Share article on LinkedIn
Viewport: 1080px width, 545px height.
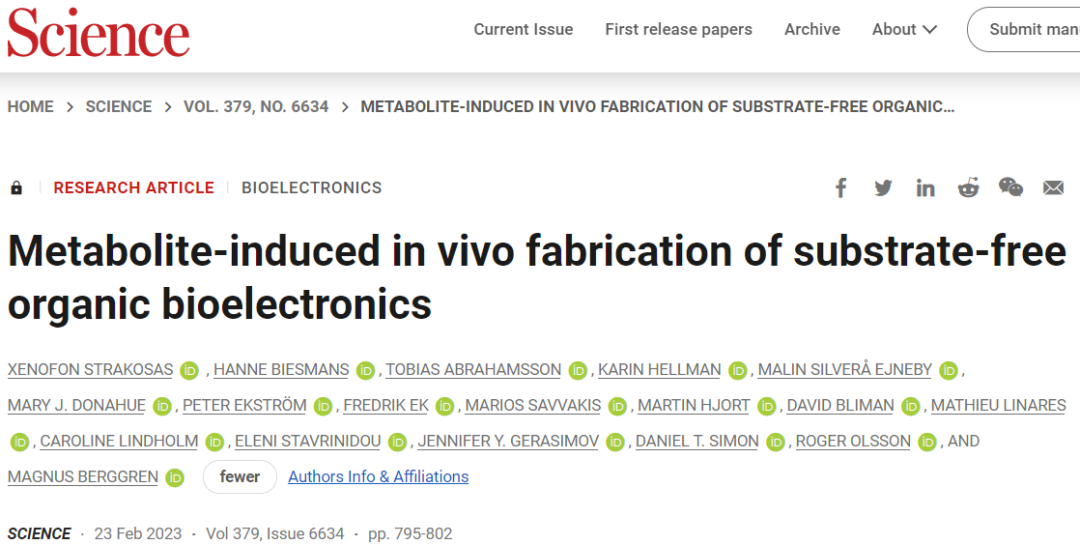[x=925, y=187]
